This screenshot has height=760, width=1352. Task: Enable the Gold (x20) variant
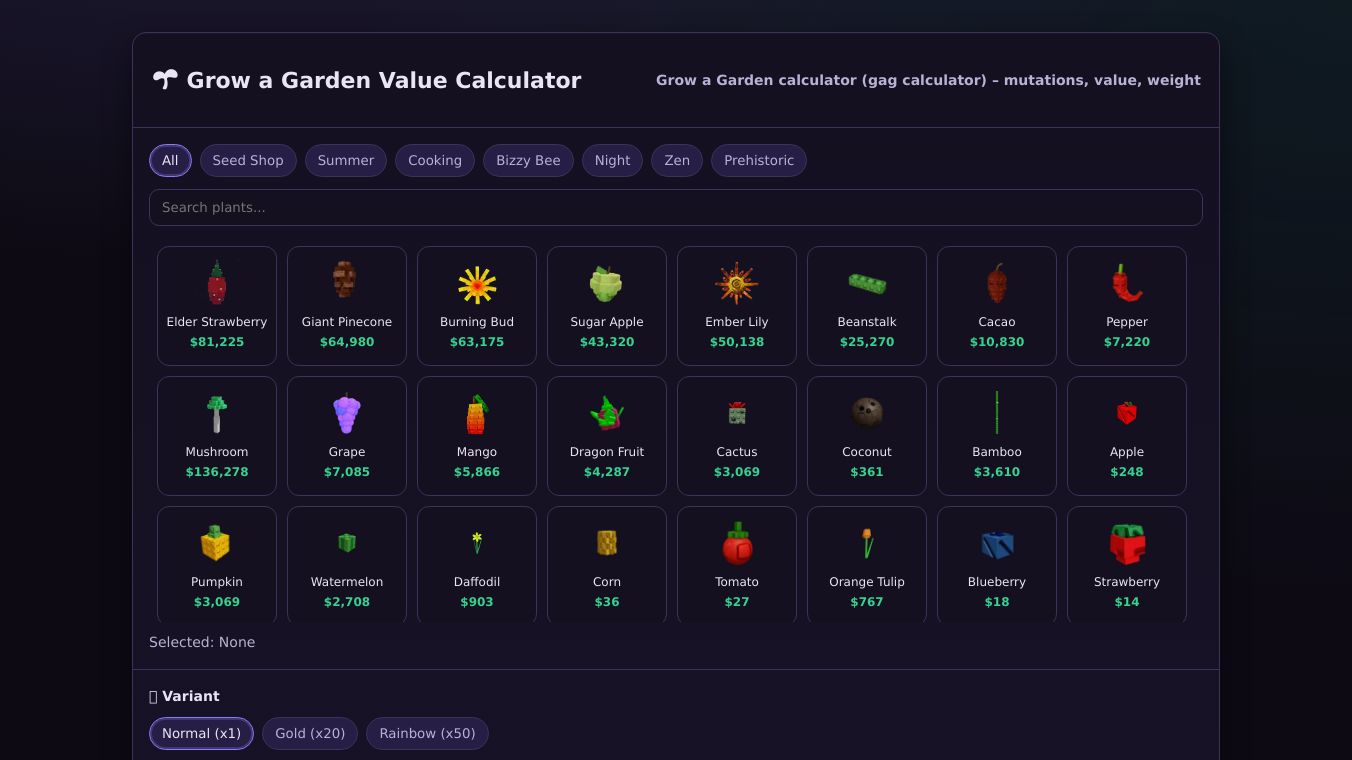click(x=310, y=733)
